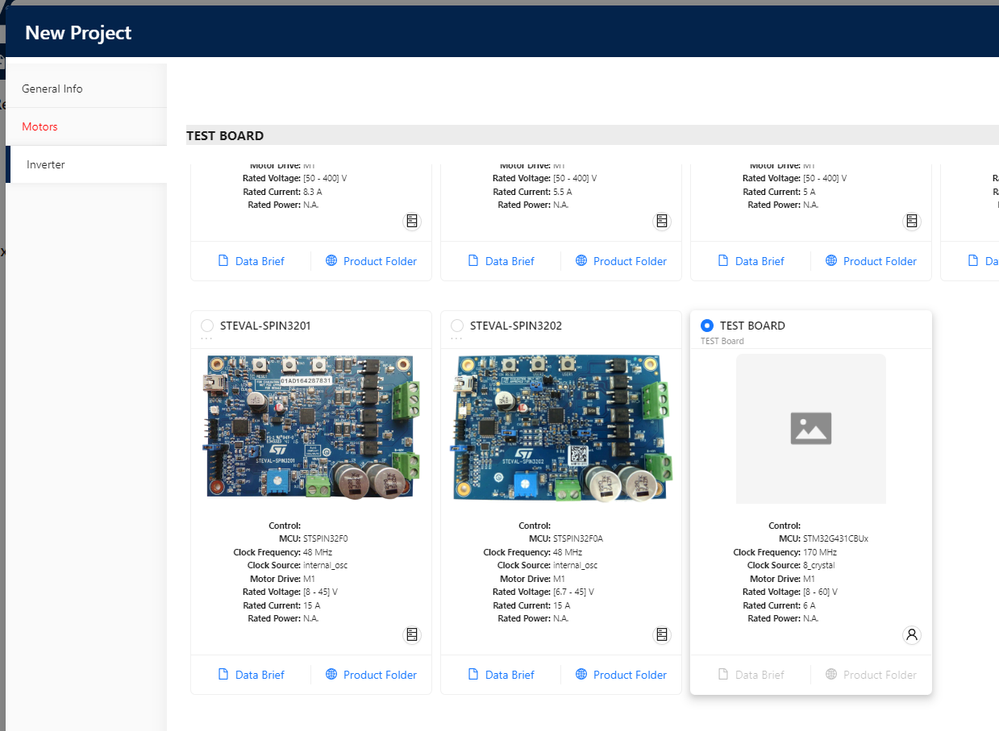Open Data Brief for the 5.5 A board
This screenshot has width=999, height=731.
[501, 261]
